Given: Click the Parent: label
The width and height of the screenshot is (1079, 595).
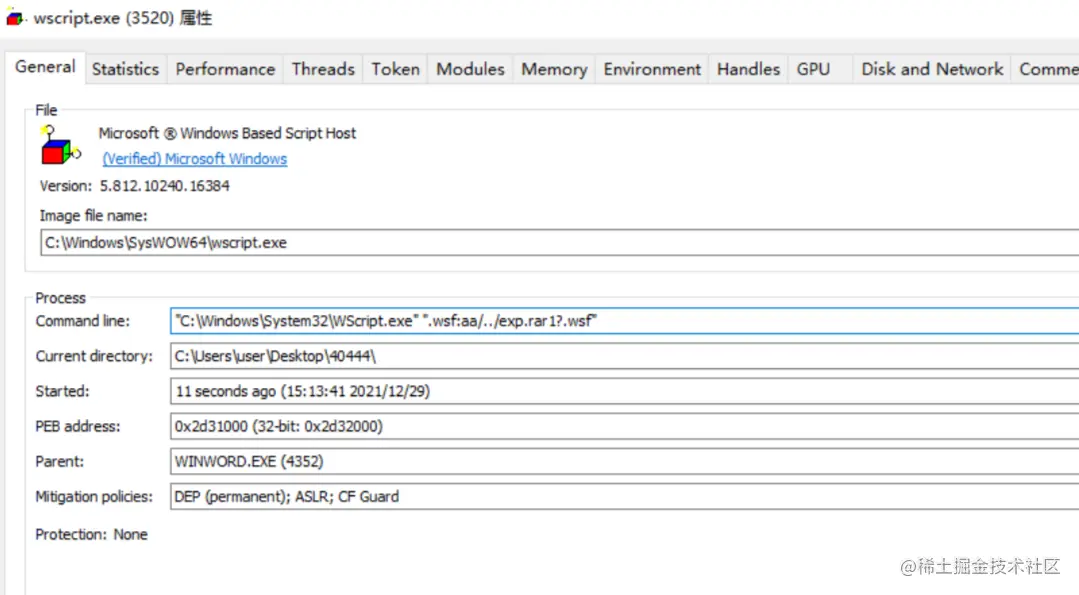Looking at the screenshot, I should pyautogui.click(x=60, y=462).
